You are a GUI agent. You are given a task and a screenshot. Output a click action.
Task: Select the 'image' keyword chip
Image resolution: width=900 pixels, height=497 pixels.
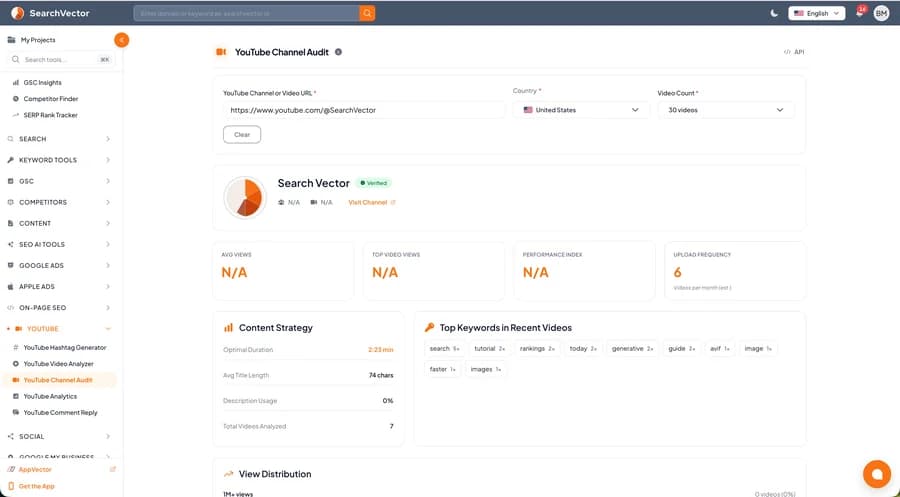[758, 348]
